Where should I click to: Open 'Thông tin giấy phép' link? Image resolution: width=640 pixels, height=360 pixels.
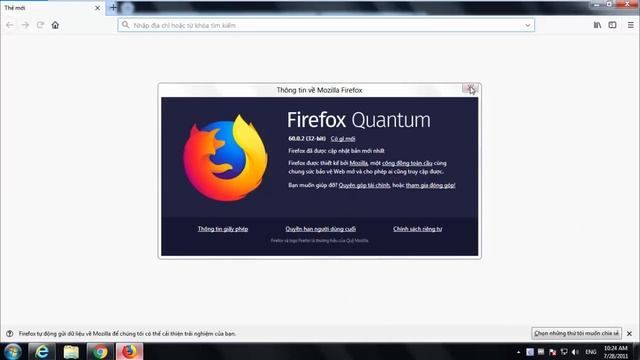point(223,229)
